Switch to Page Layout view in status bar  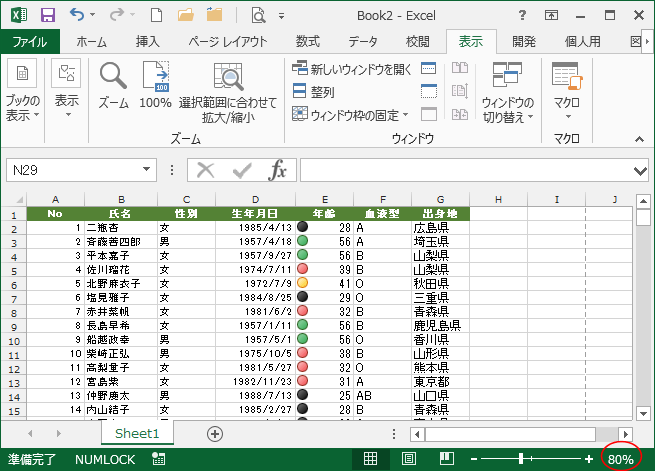tap(408, 459)
